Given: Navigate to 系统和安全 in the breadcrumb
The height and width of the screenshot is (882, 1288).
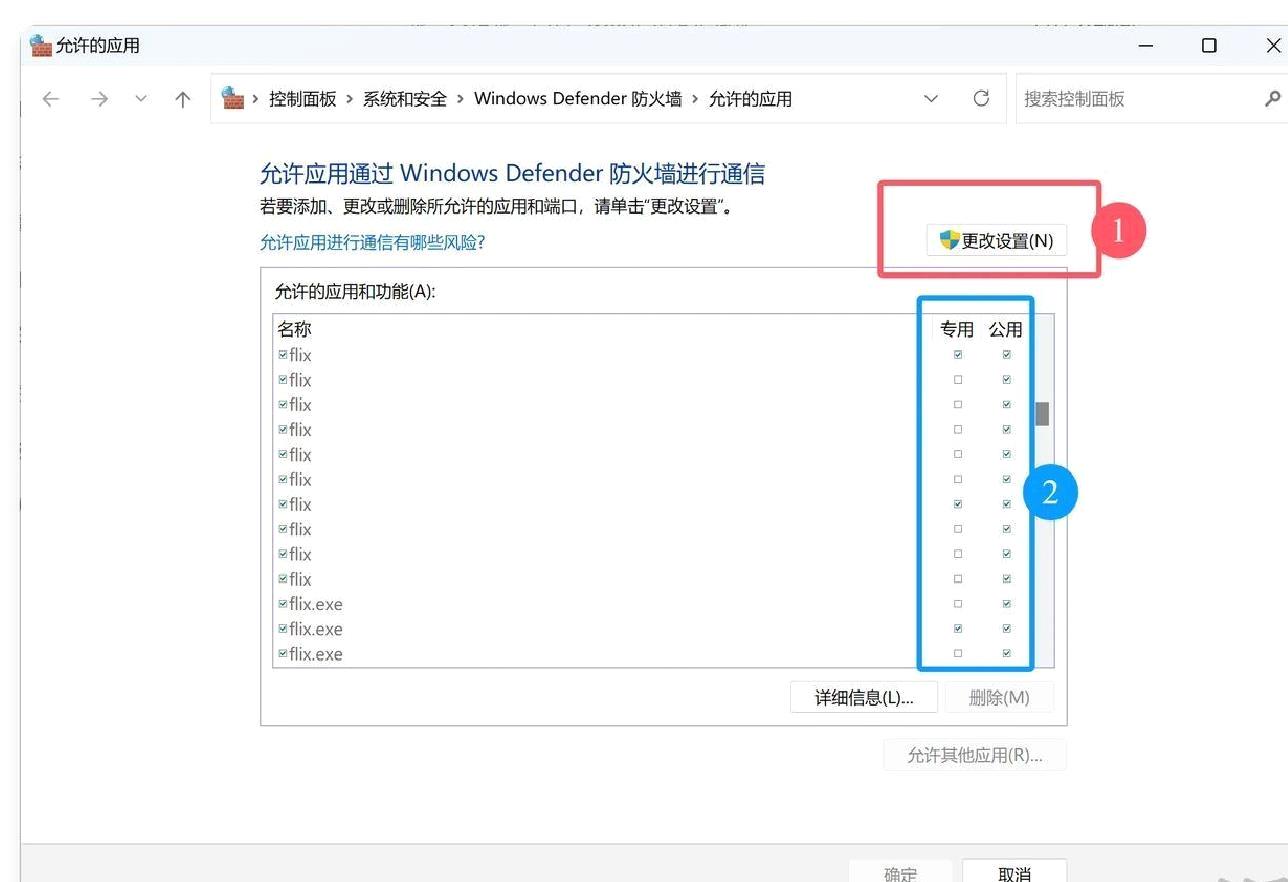Looking at the screenshot, I should 405,99.
